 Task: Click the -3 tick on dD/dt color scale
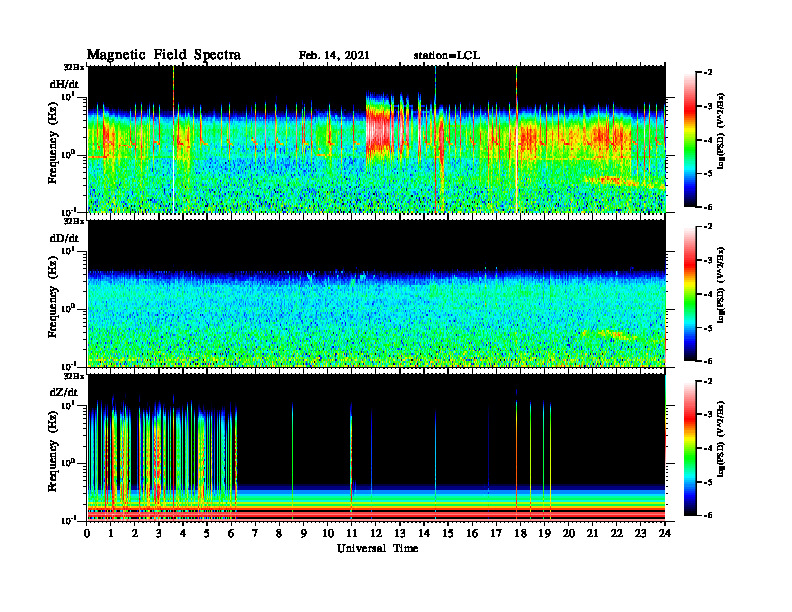(707, 261)
